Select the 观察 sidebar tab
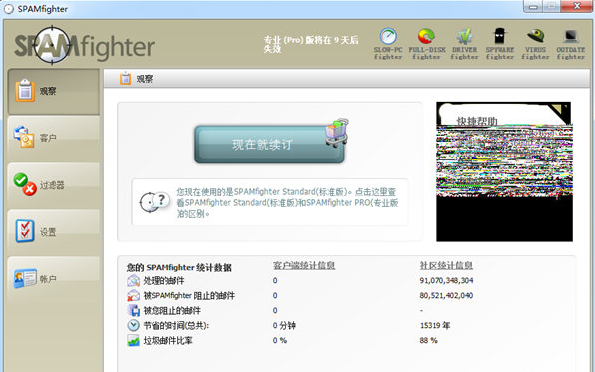Image resolution: width=595 pixels, height=372 pixels. 54,91
